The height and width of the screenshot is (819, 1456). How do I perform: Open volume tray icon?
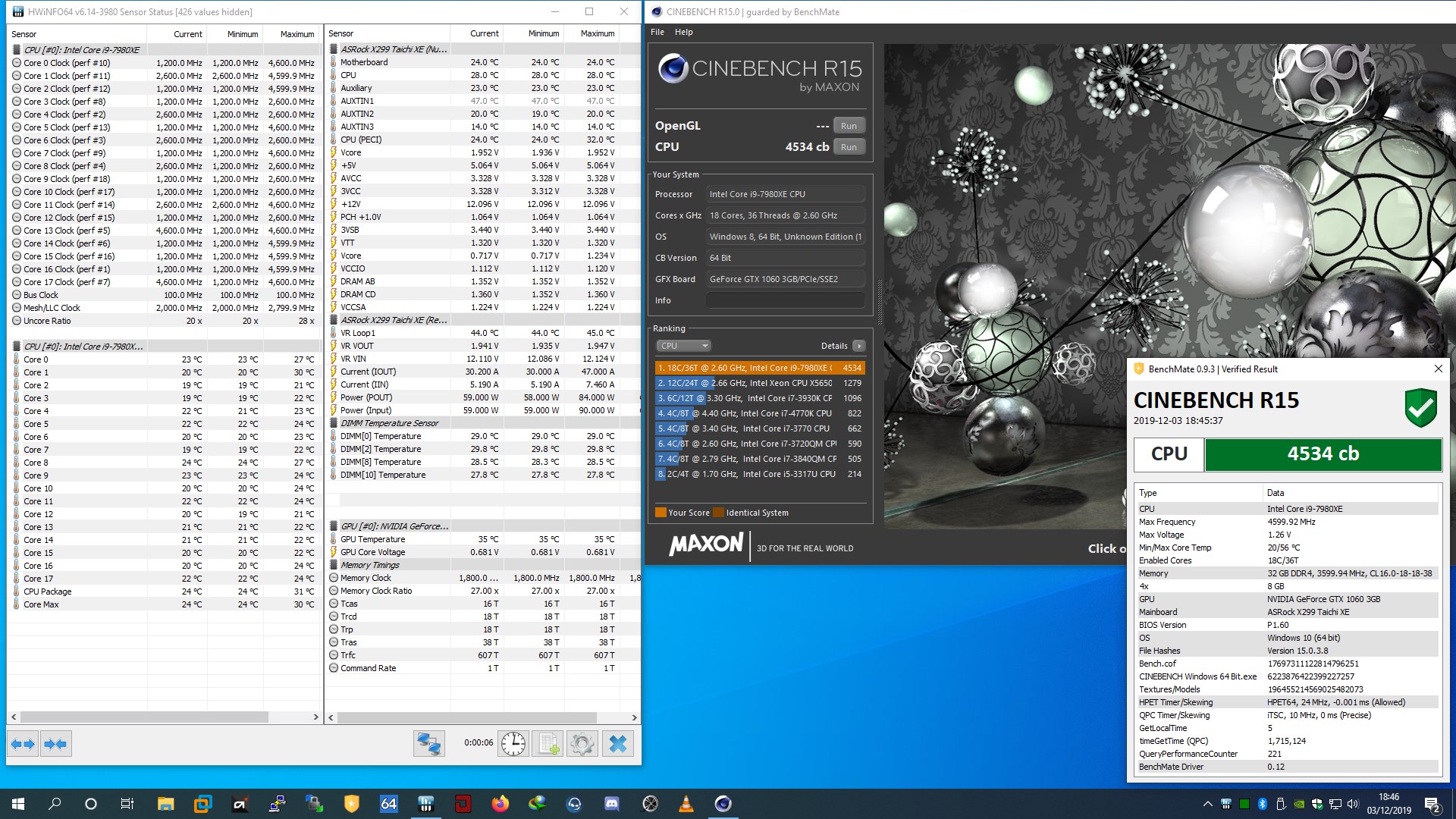point(1354,804)
